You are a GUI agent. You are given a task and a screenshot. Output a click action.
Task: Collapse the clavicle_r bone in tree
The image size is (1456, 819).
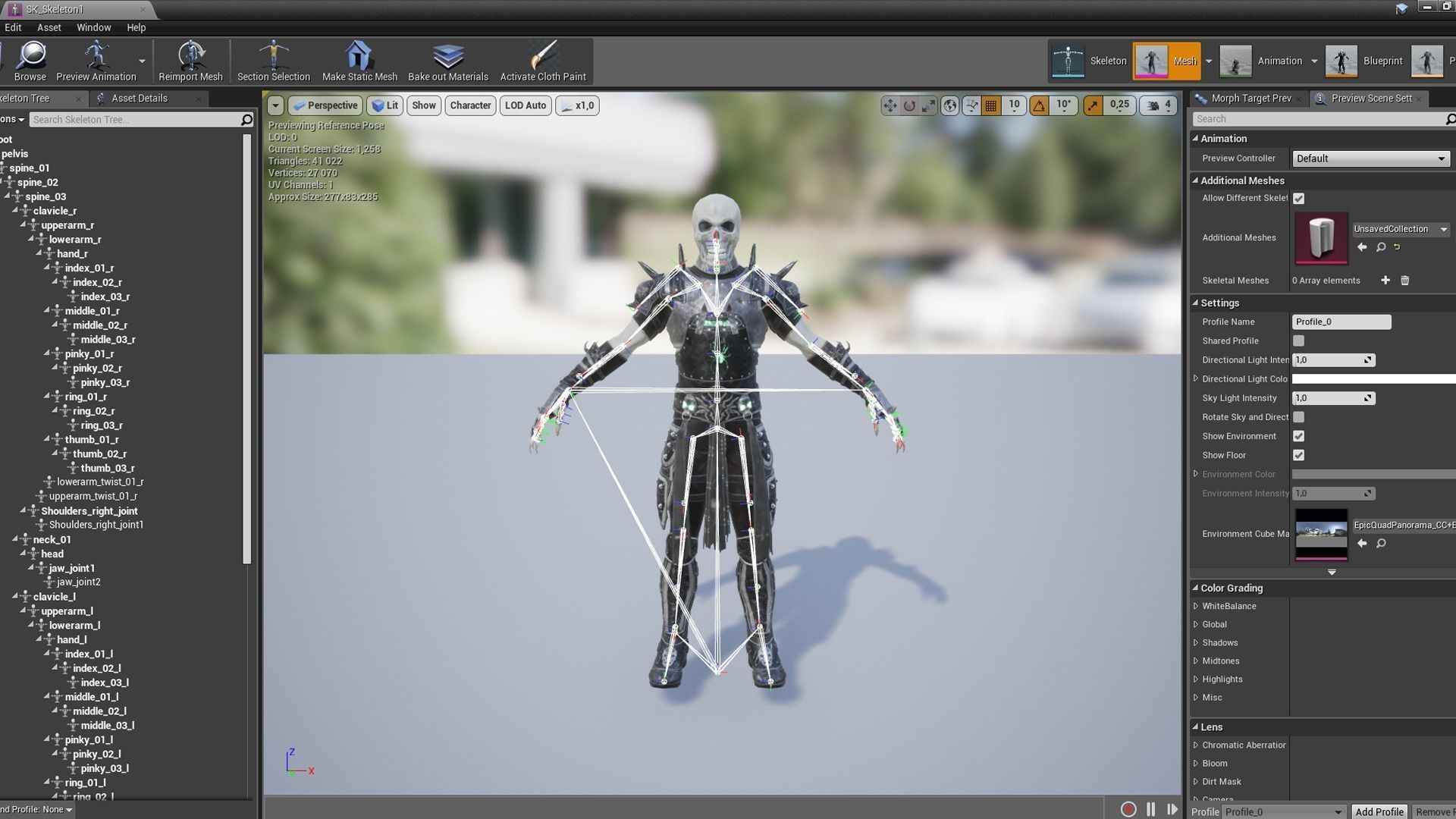tap(15, 211)
